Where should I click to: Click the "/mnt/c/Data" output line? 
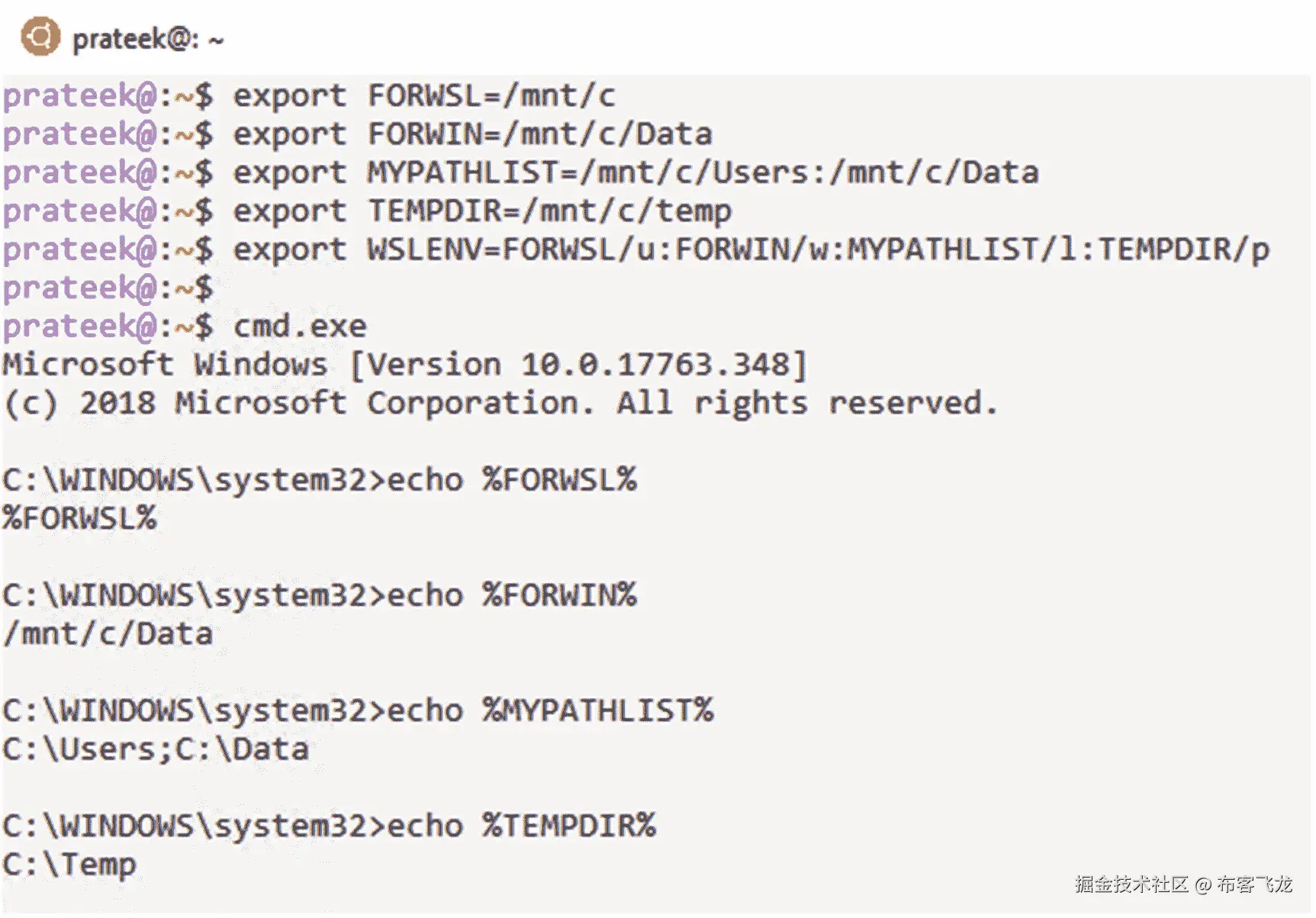point(108,635)
